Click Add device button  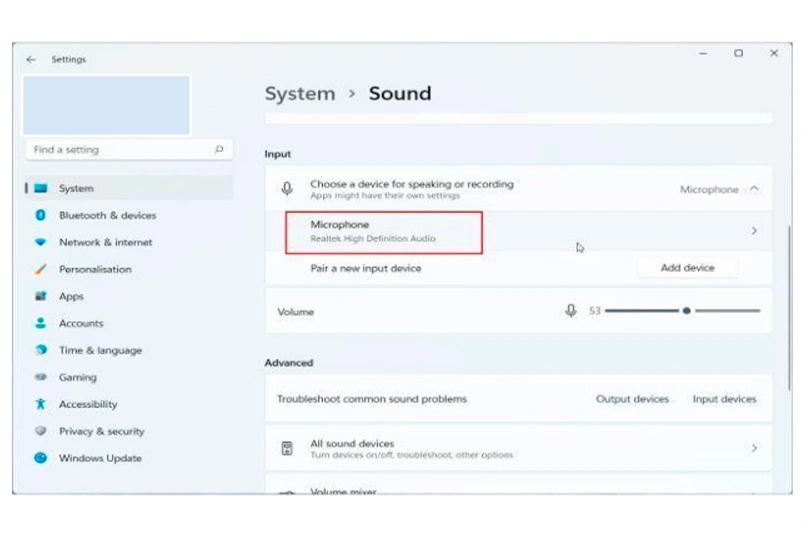[x=688, y=268]
